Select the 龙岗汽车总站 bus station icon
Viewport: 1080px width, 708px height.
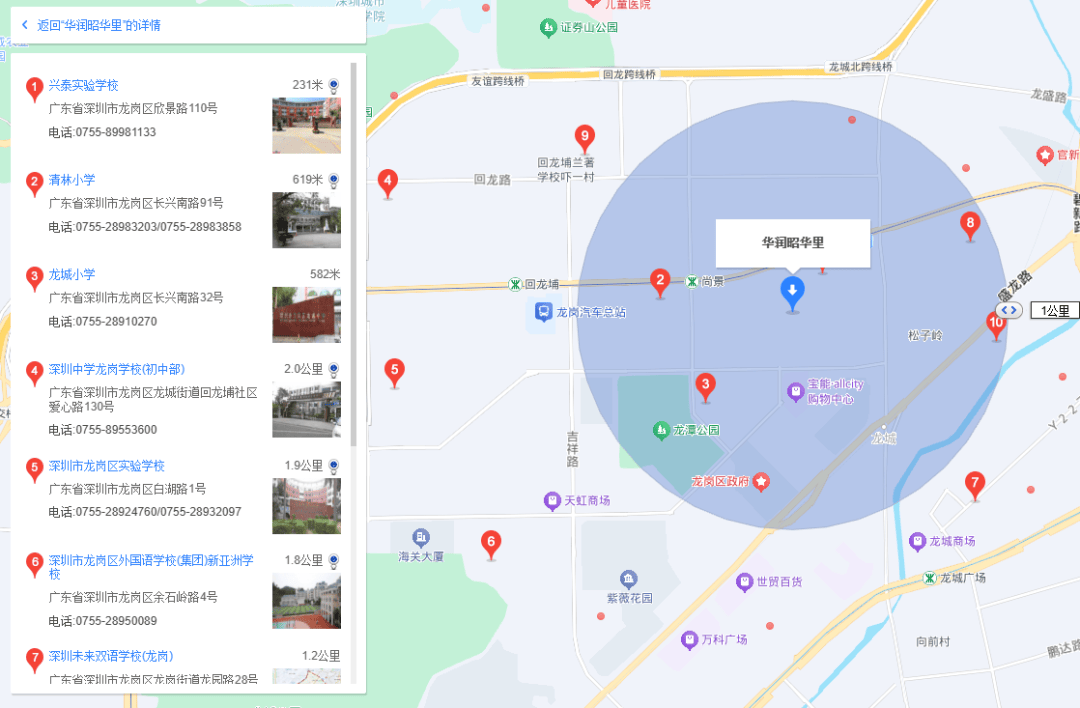[542, 312]
